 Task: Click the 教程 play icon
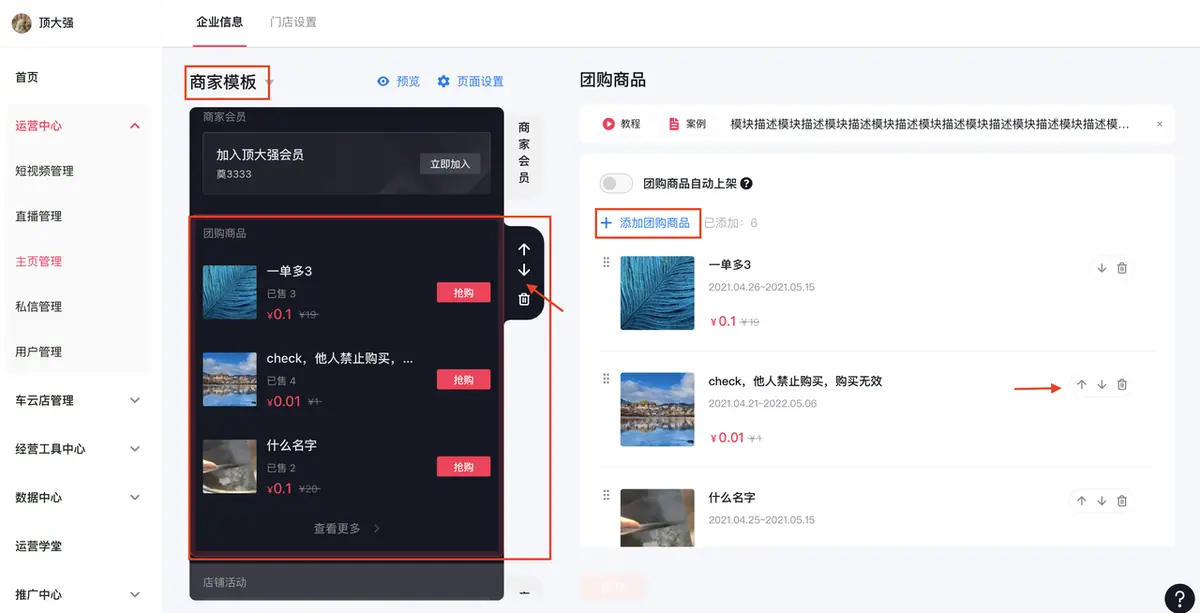[608, 124]
